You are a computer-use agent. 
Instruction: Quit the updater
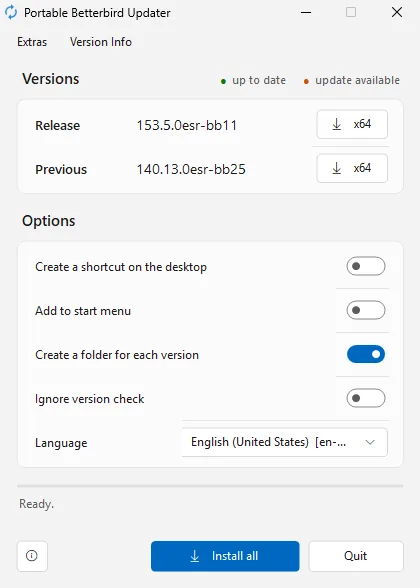click(x=356, y=556)
